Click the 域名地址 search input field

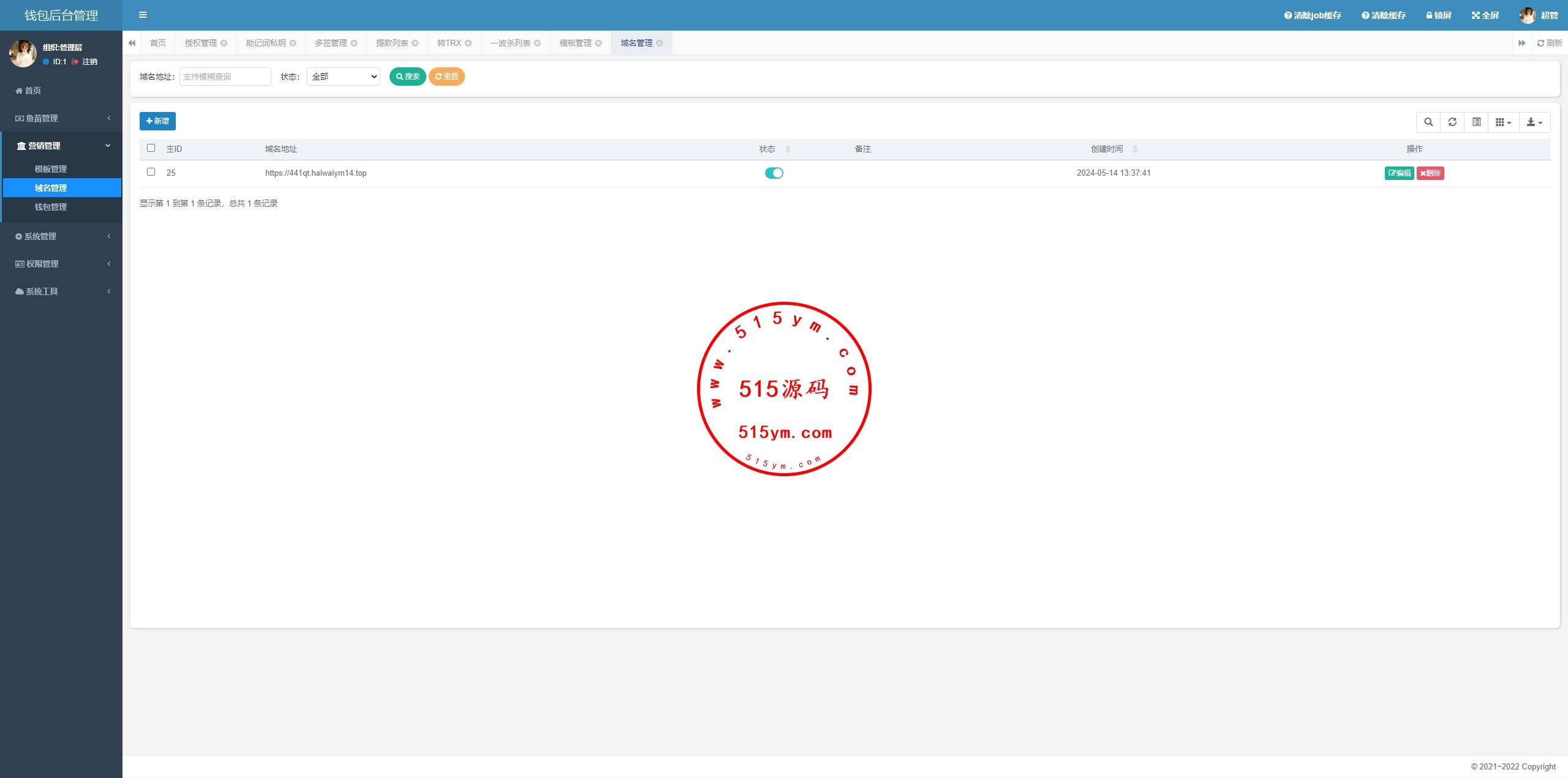225,77
